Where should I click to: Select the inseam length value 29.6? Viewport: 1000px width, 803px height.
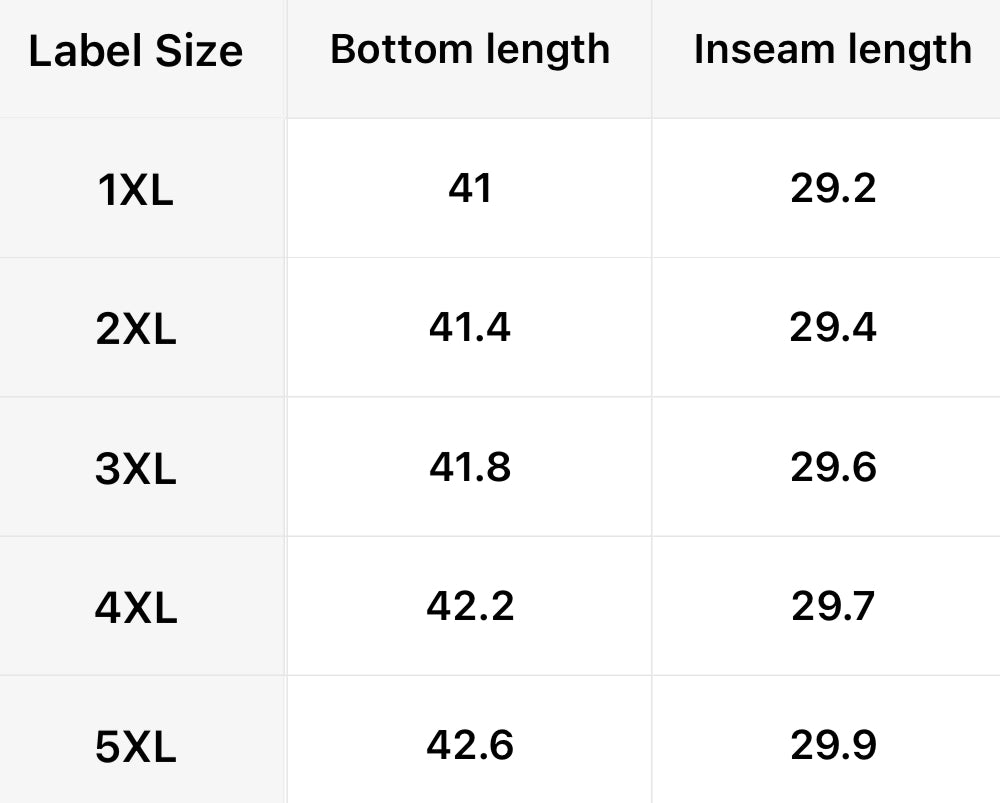click(832, 467)
